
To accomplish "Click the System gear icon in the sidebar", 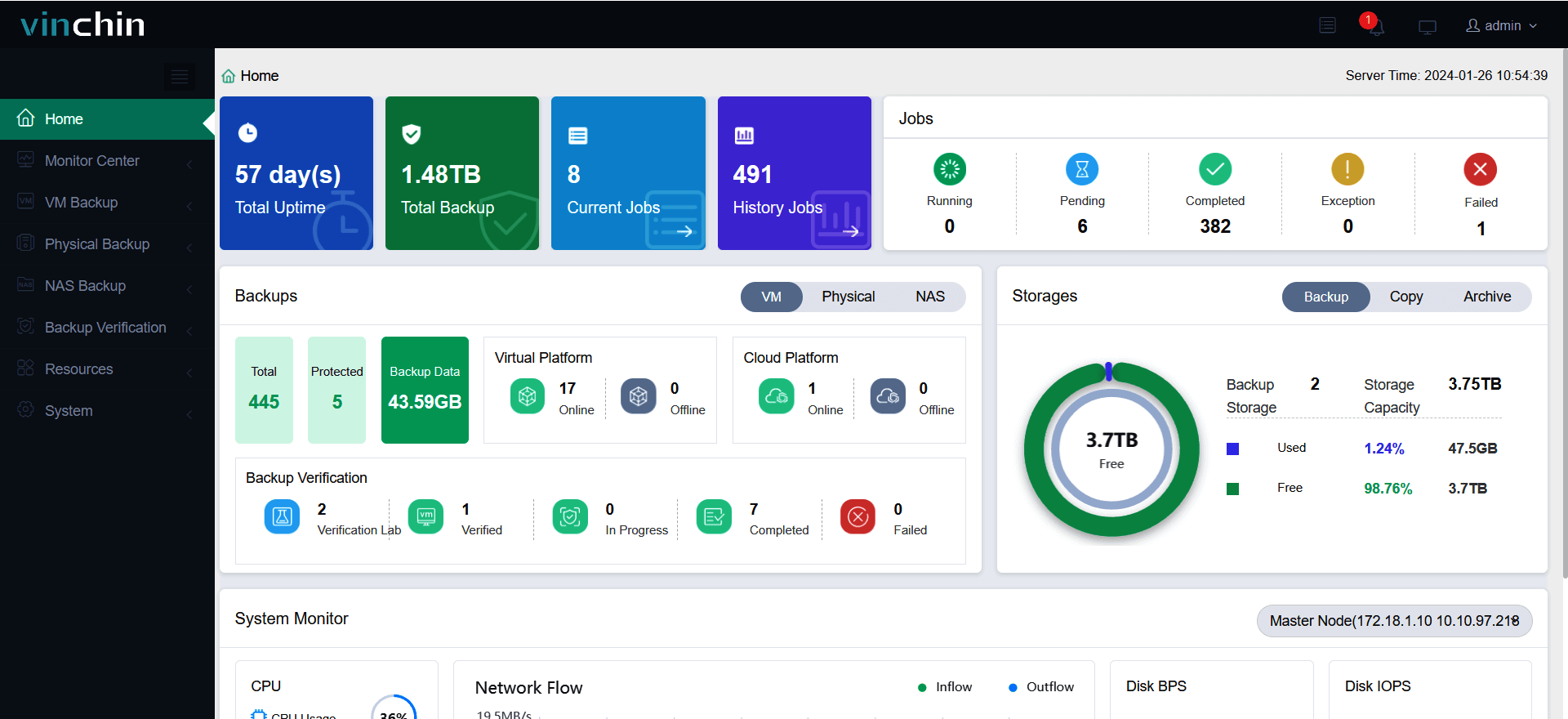I will click(25, 410).
